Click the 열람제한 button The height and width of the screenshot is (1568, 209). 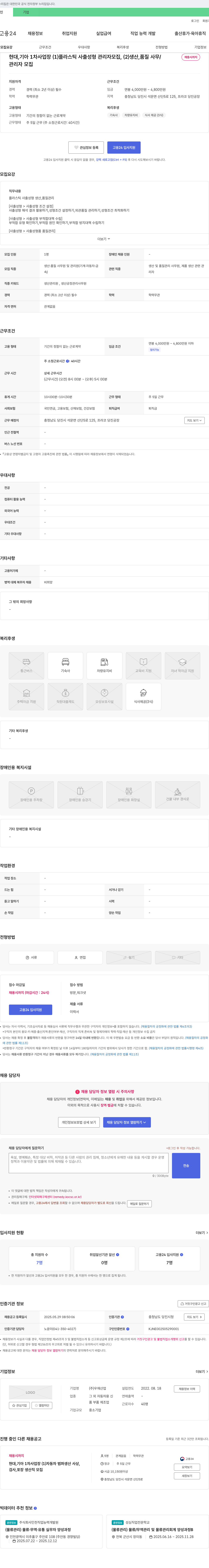click(x=42, y=1405)
